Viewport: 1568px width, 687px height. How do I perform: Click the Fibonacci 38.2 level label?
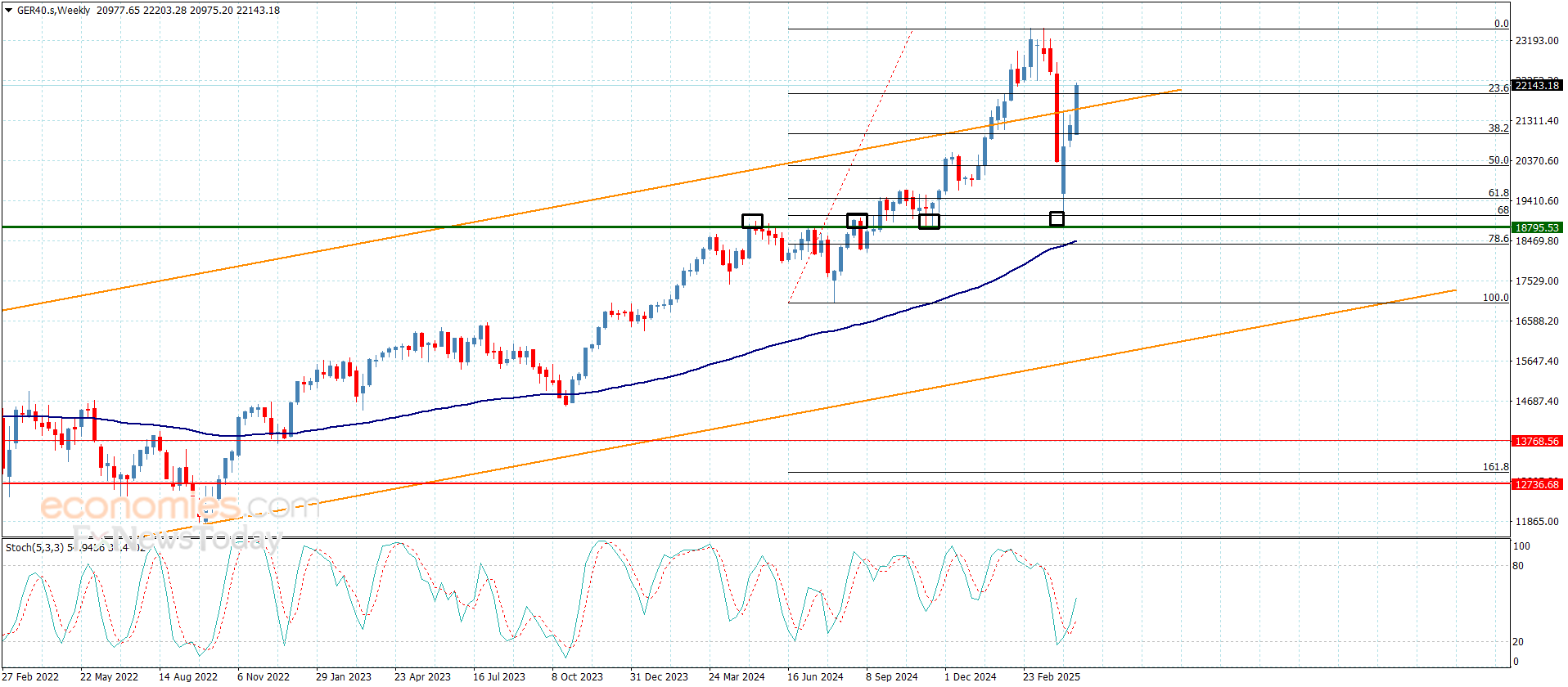click(1498, 128)
